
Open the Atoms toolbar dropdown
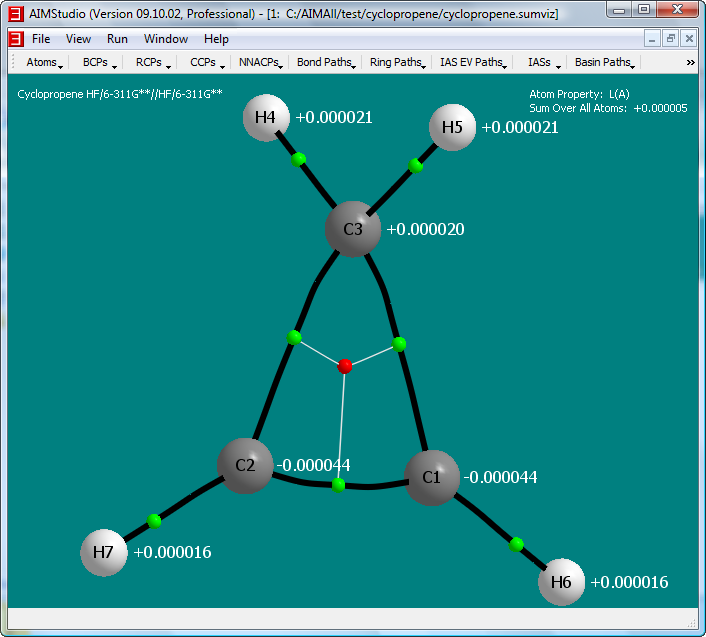pyautogui.click(x=44, y=62)
